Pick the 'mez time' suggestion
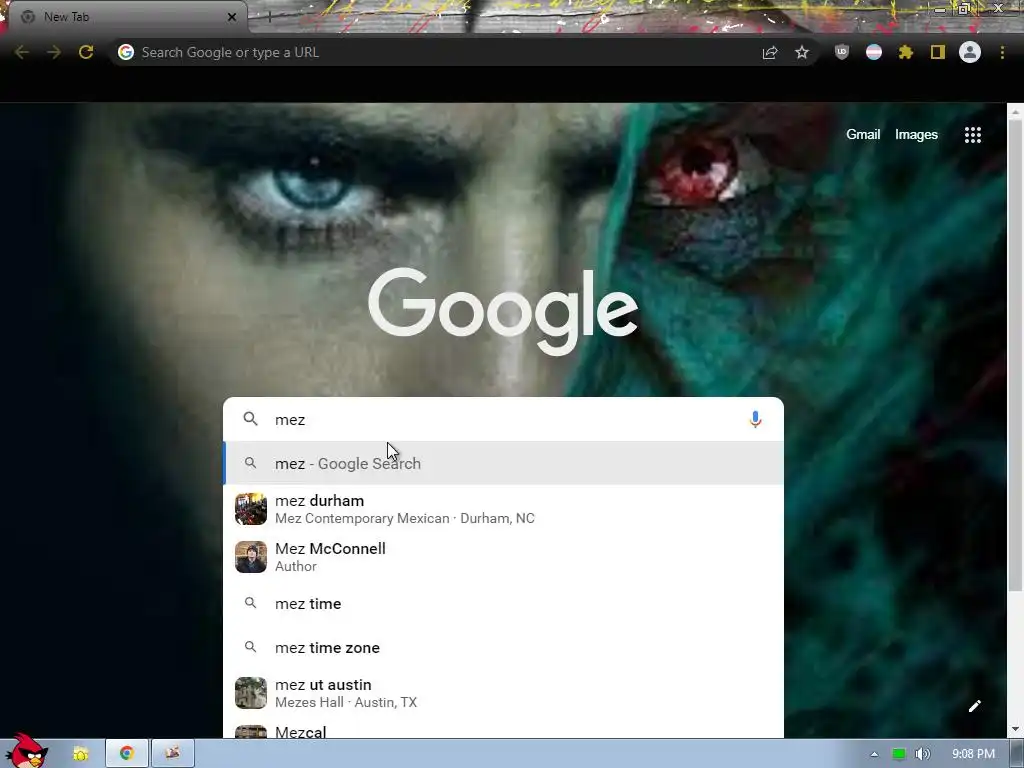 coord(504,603)
